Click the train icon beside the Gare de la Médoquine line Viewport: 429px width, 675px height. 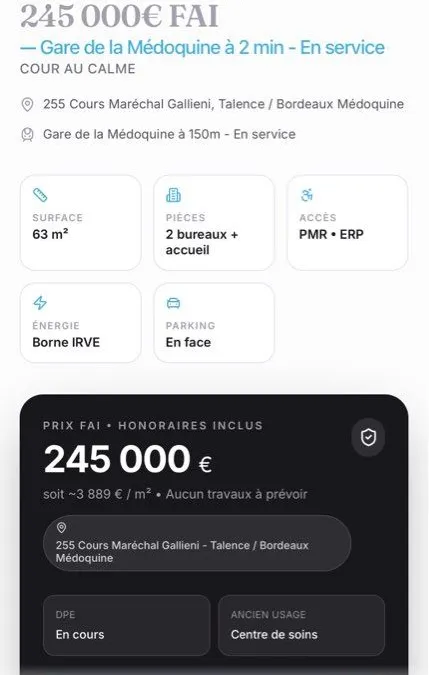(x=27, y=135)
